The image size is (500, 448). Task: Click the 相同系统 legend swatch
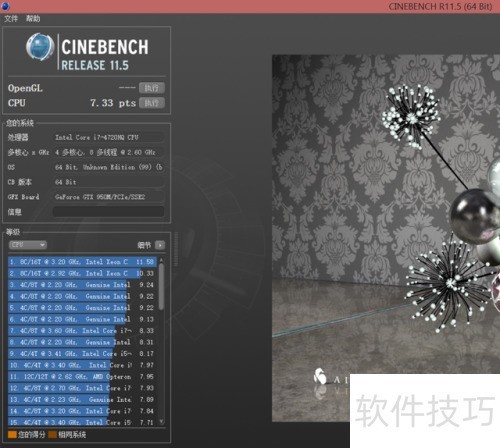pyautogui.click(x=52, y=435)
